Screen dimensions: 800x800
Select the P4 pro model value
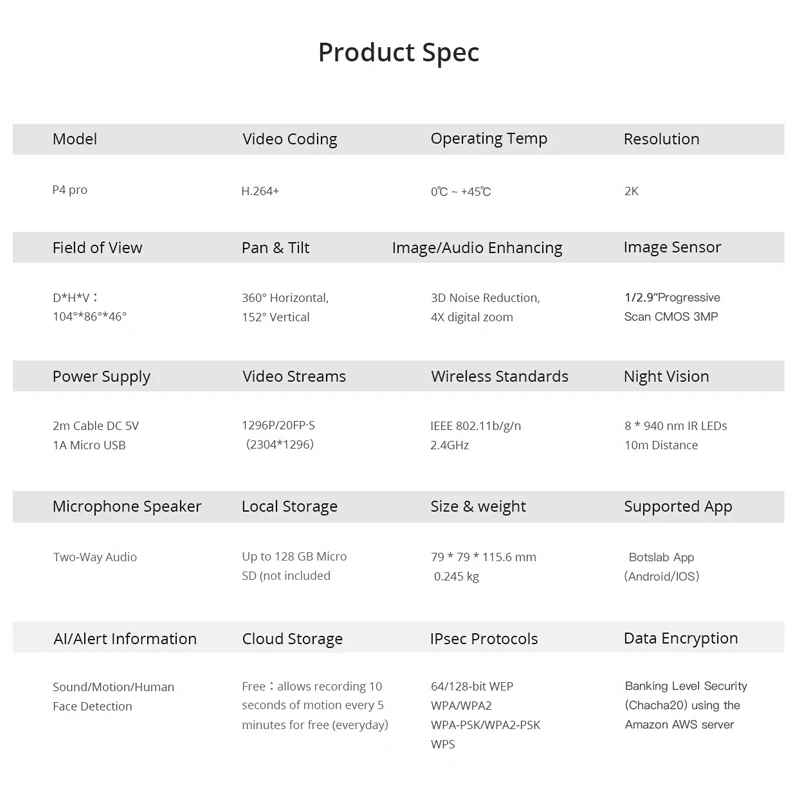point(70,190)
